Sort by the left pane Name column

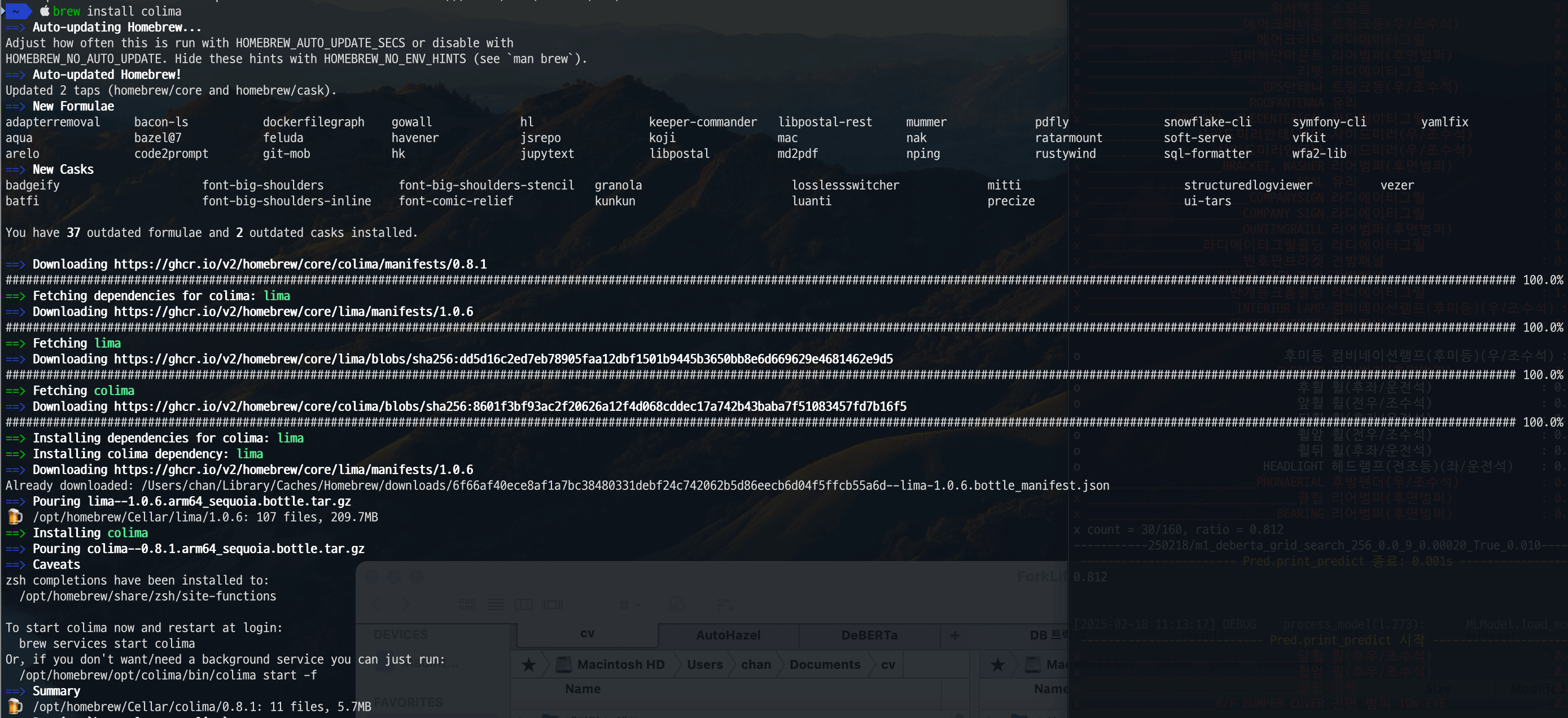[582, 689]
